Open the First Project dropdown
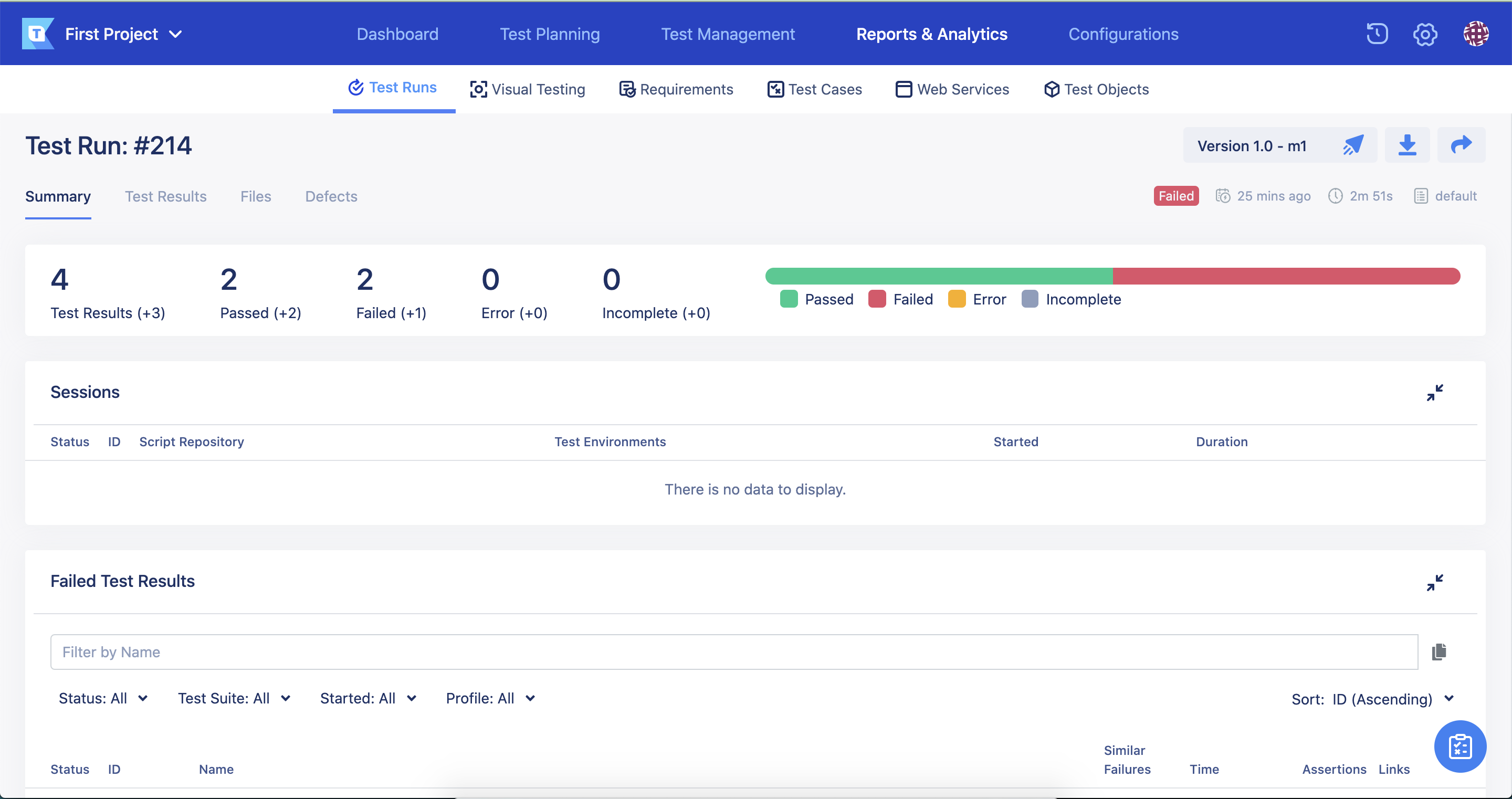1512x799 pixels. tap(123, 34)
